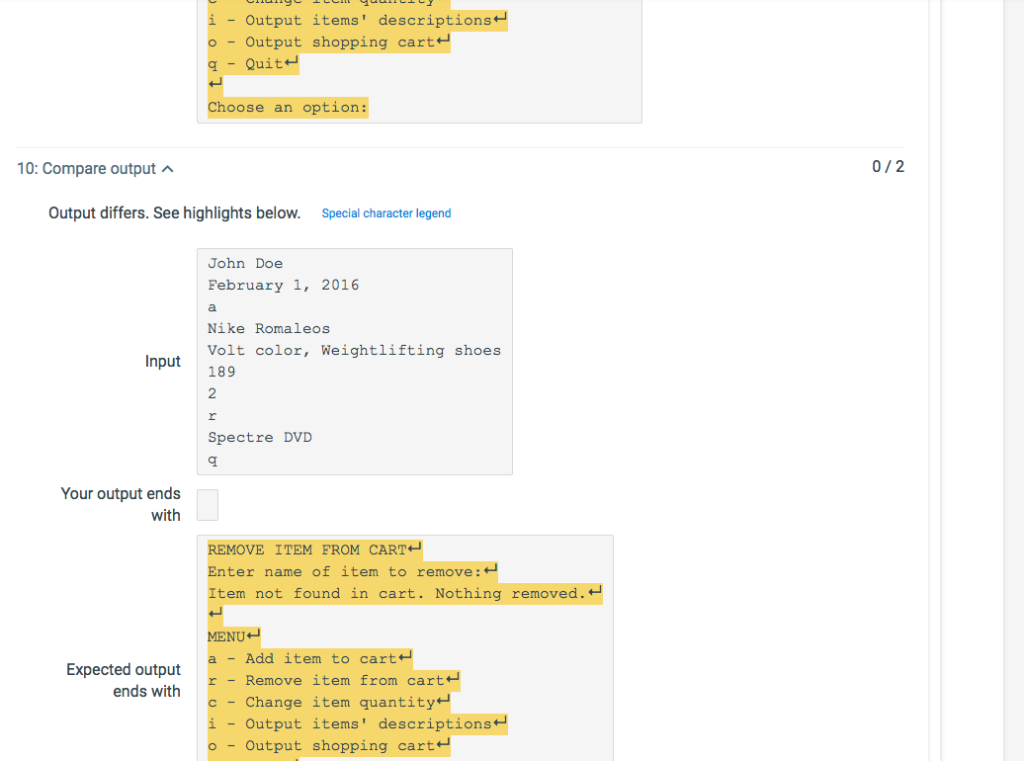This screenshot has height=761, width=1024.
Task: Click 'Output differs. See highlights below.' message
Action: 174,213
